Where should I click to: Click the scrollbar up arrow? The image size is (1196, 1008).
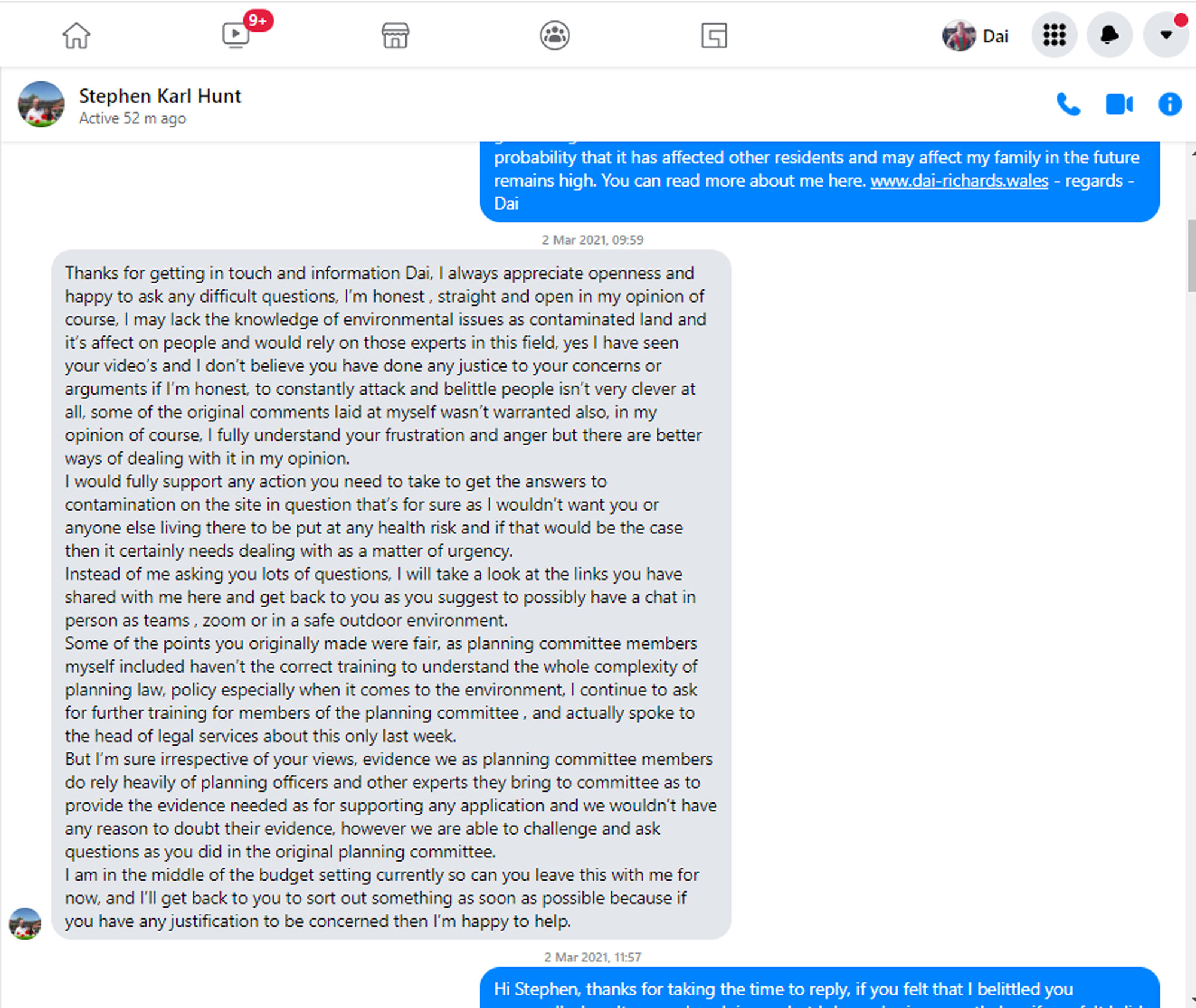(x=1192, y=153)
